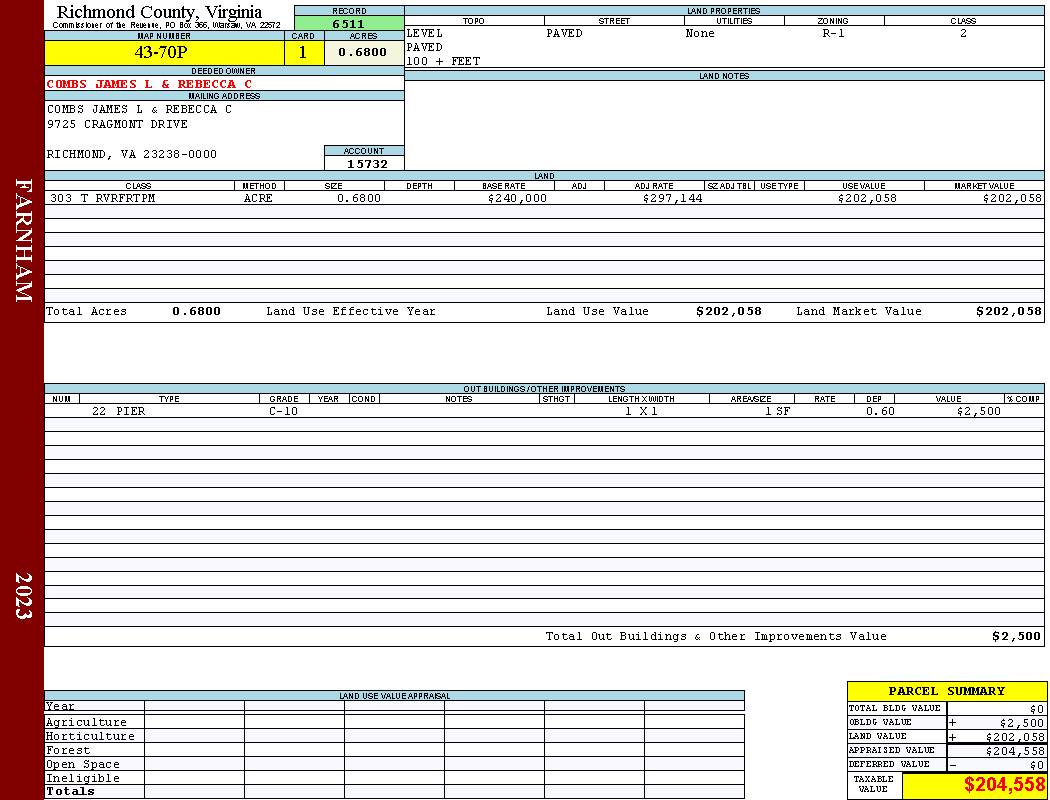Screen dimensions: 1050x800
Task: Click the pier value $2,500
Action: coord(978,411)
